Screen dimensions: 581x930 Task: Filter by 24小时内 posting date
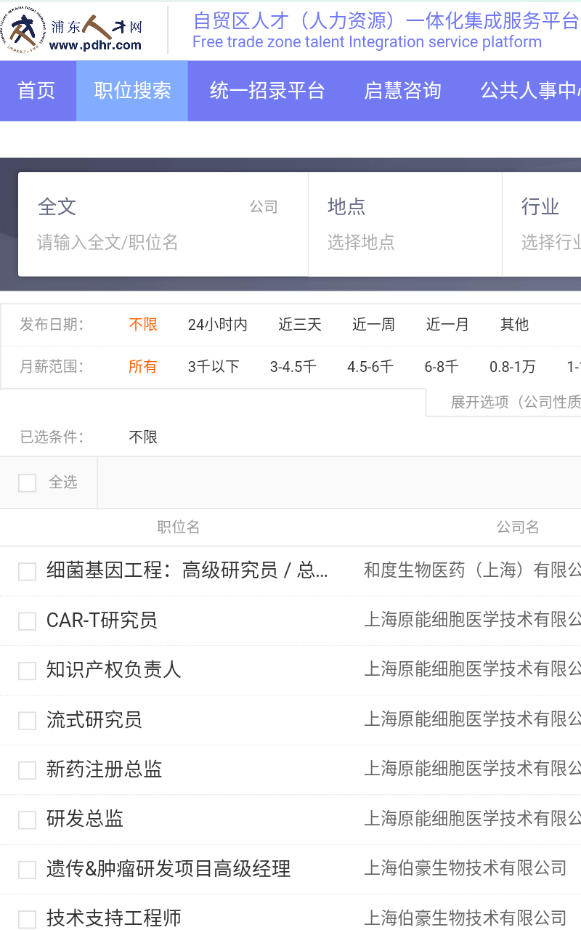pyautogui.click(x=218, y=324)
